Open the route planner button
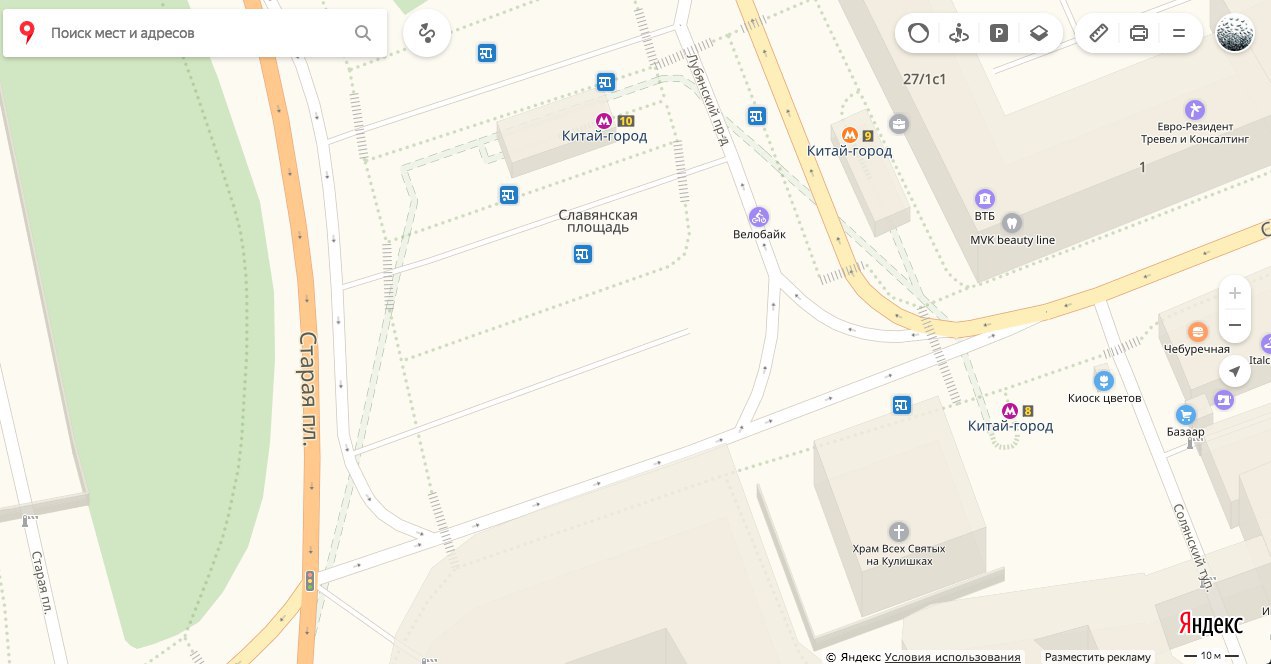Viewport: 1271px width, 664px height. click(427, 33)
